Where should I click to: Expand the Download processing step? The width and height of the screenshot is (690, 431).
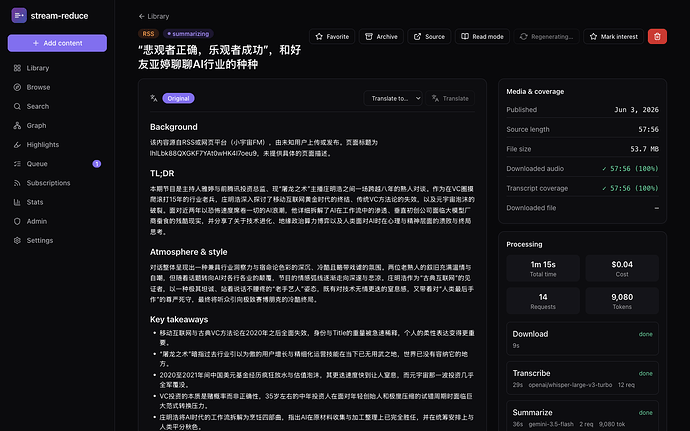tap(582, 339)
